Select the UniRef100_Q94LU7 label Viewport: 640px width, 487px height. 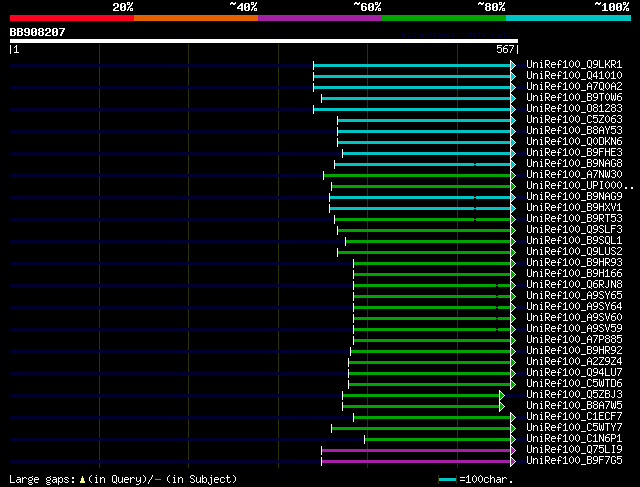pos(574,373)
